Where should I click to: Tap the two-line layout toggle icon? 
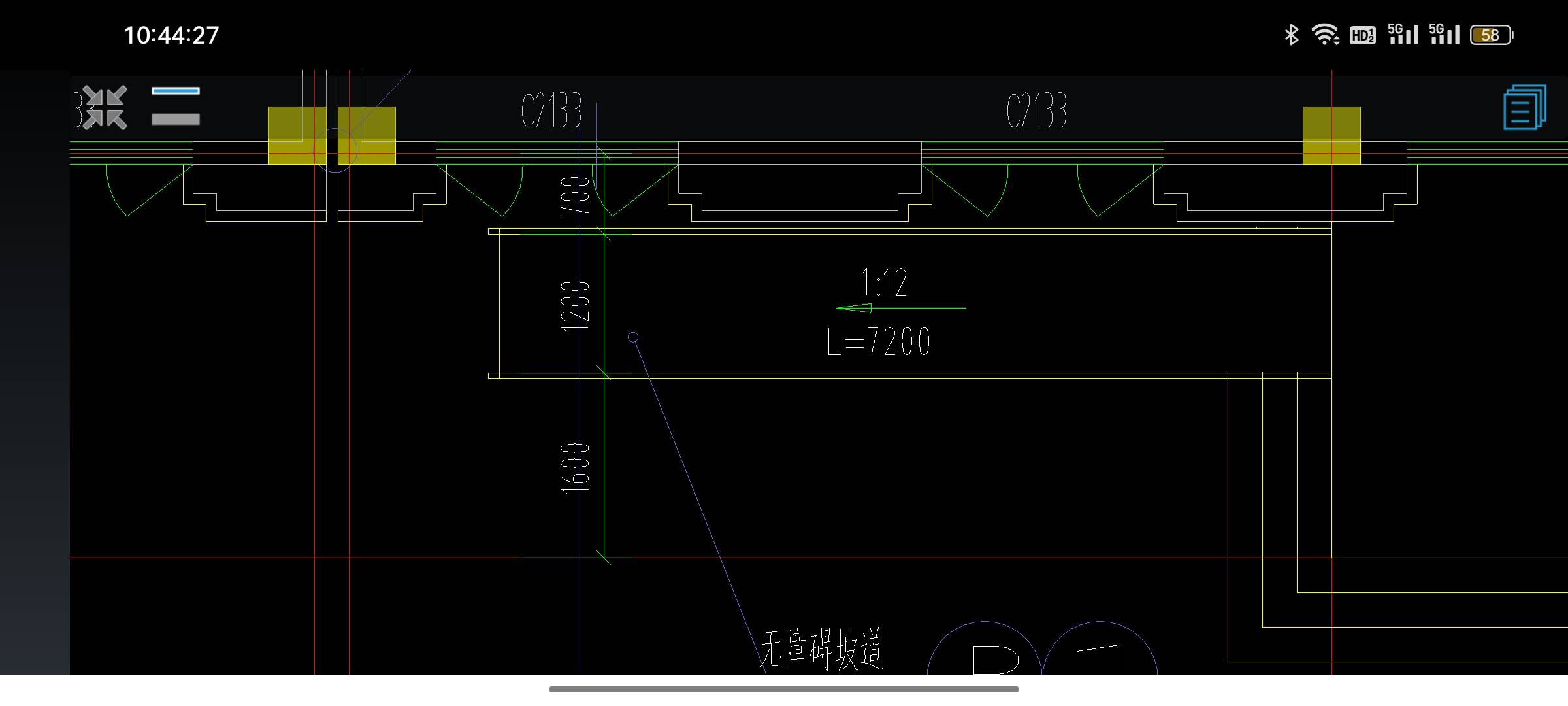(x=176, y=105)
